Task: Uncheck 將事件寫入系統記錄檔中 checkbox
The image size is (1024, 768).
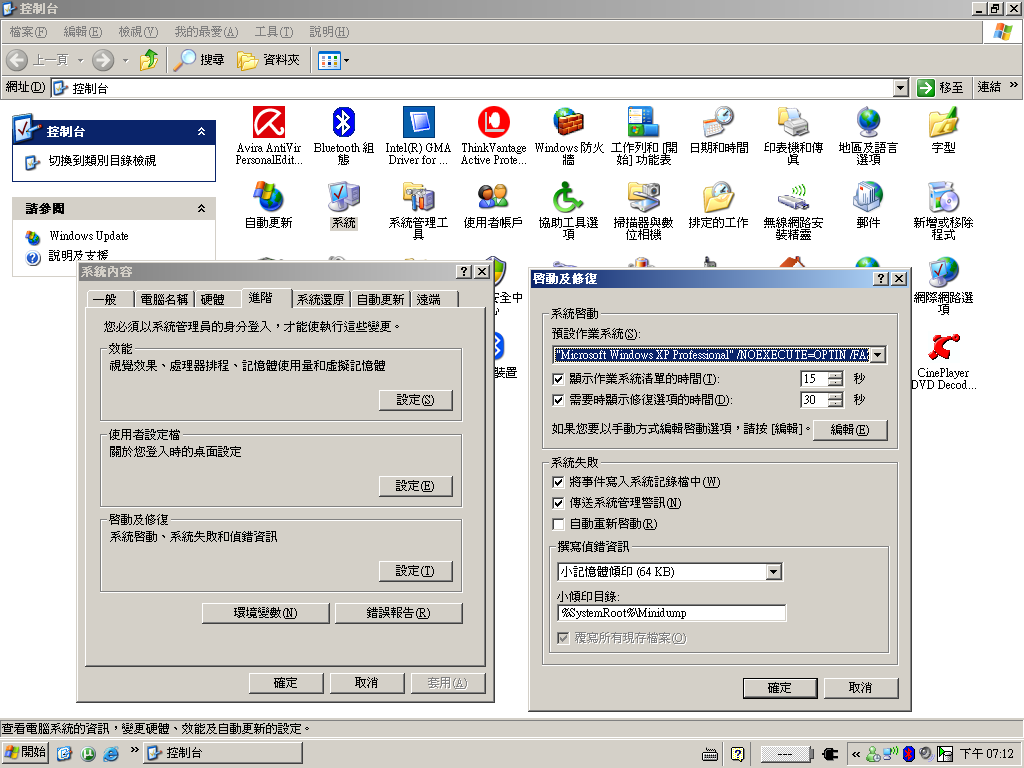Action: (558, 482)
